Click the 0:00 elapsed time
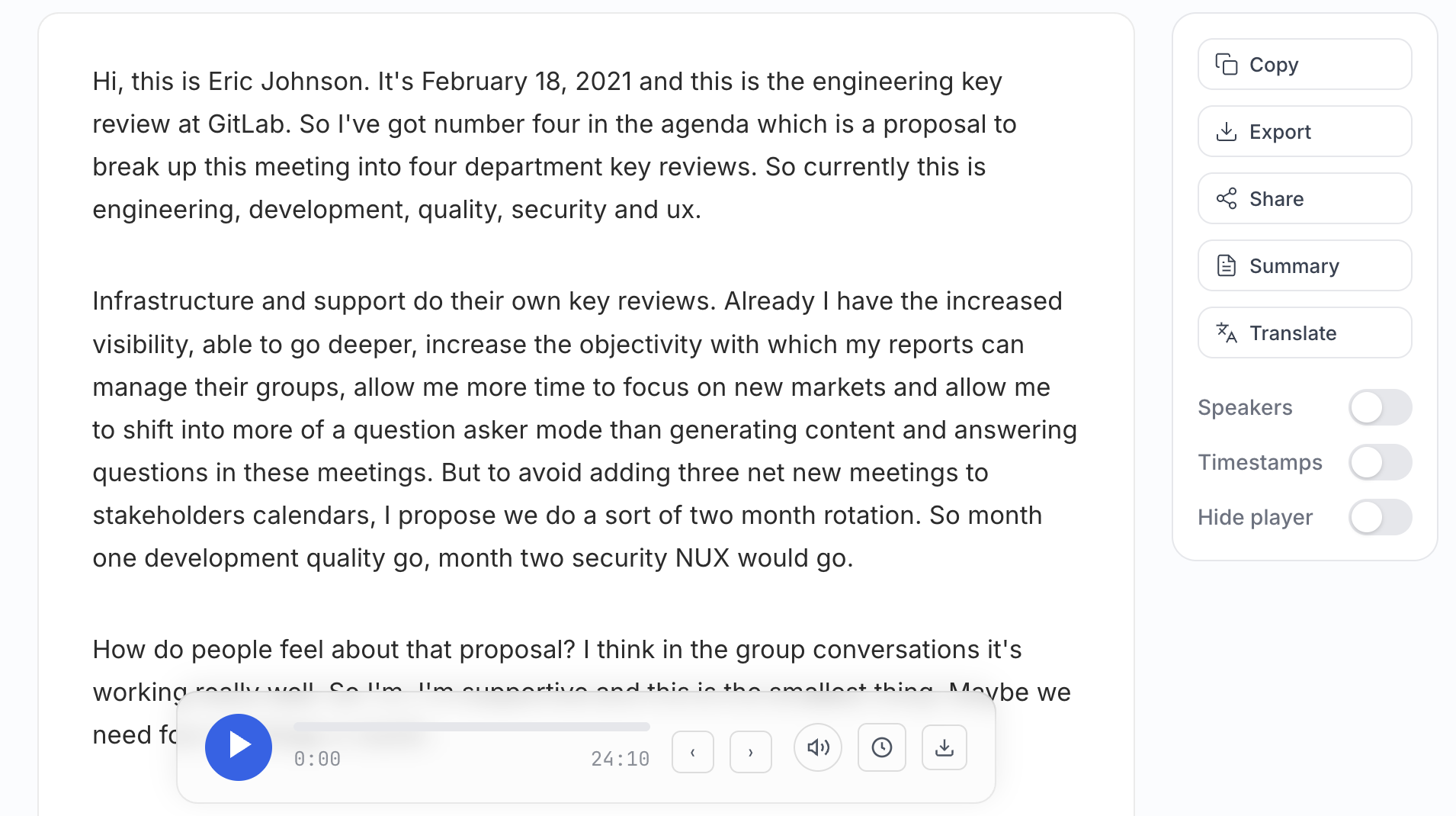The height and width of the screenshot is (816, 1456). click(x=317, y=758)
